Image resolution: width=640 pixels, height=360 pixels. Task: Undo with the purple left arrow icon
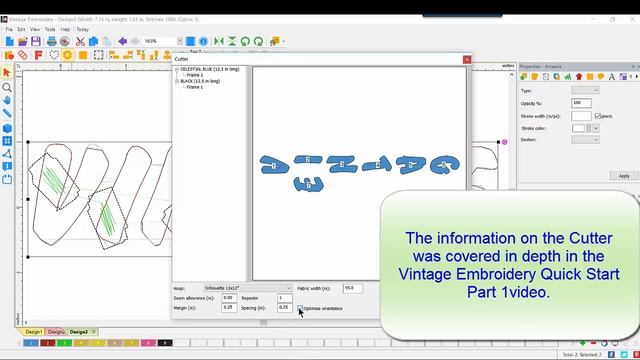pyautogui.click(x=122, y=41)
